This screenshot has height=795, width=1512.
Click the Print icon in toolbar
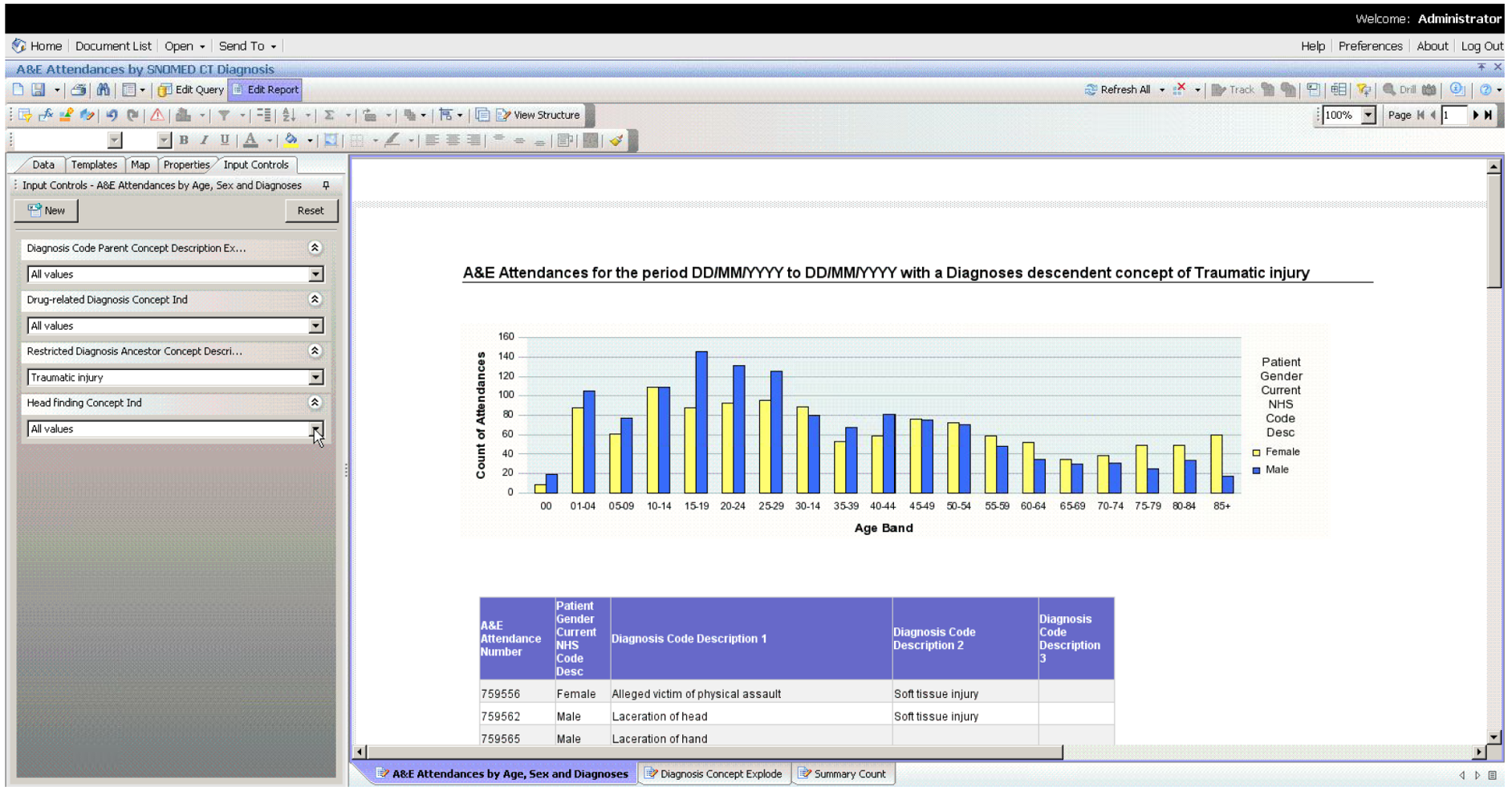(79, 90)
